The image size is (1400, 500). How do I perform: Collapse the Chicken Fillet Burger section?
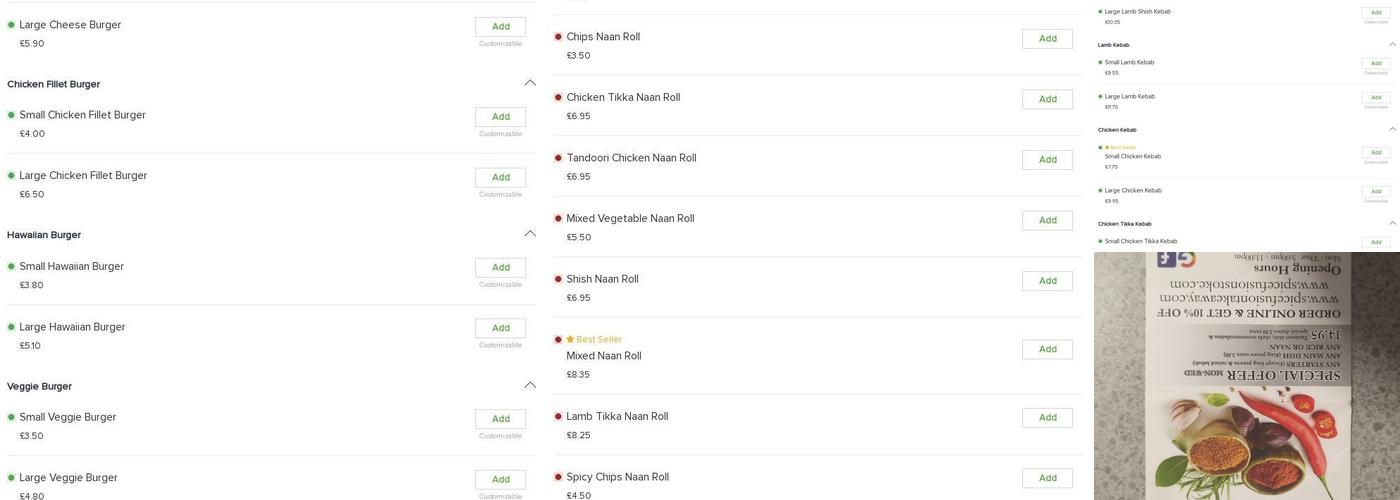(x=529, y=83)
